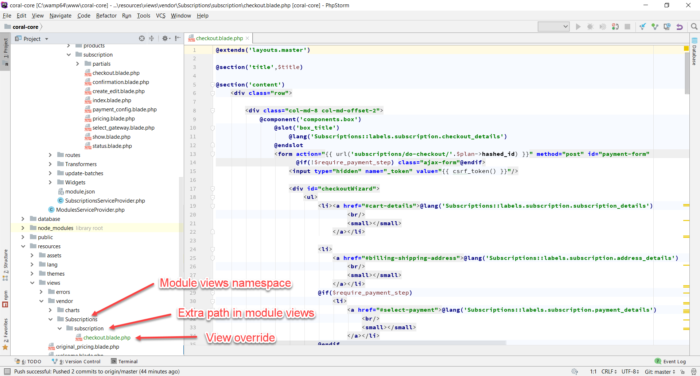Open the Database side panel

pyautogui.click(x=694, y=52)
